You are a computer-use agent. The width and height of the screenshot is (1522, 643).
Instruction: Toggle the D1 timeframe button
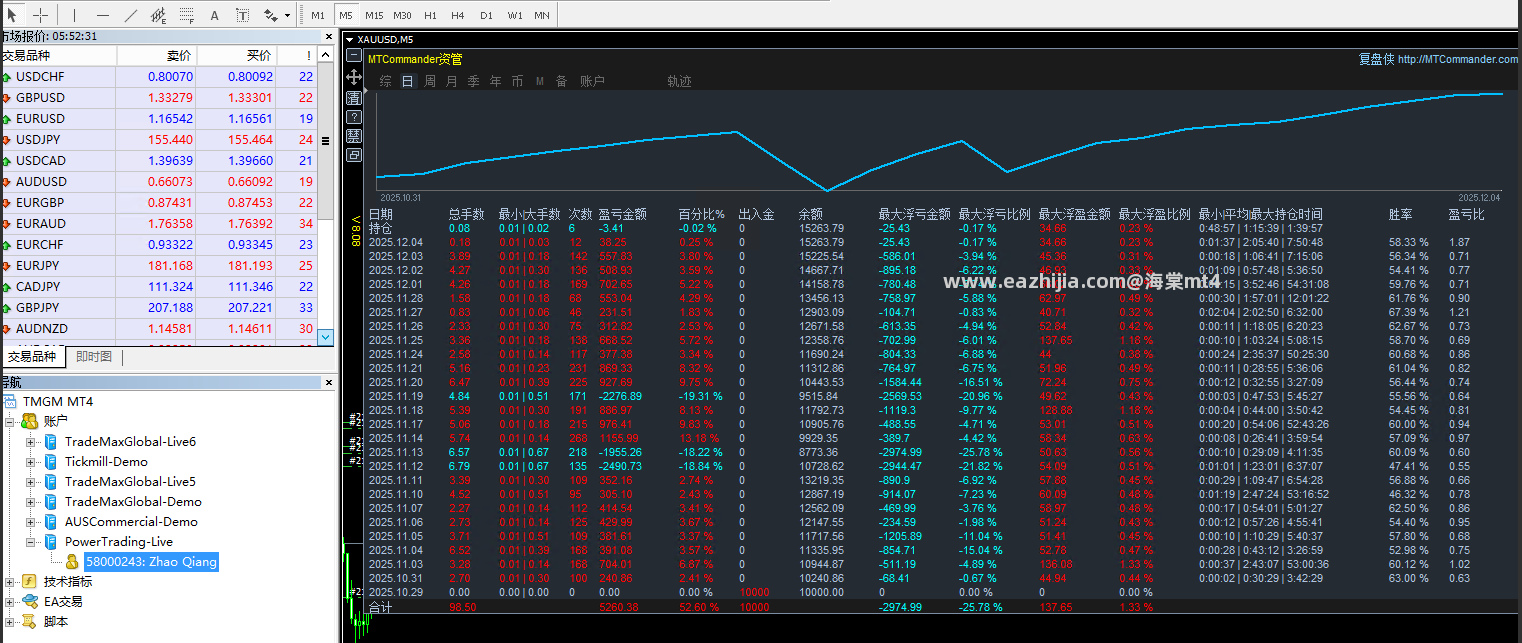[x=486, y=15]
